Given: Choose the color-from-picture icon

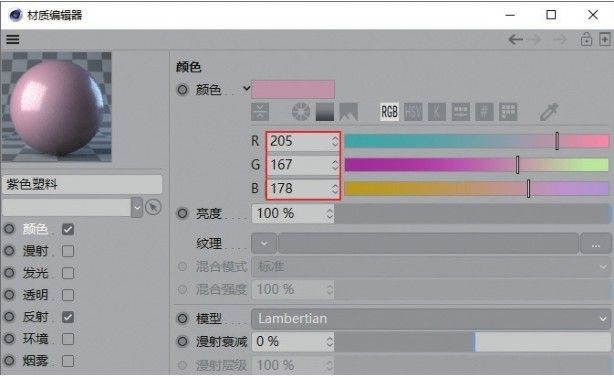Looking at the screenshot, I should 349,112.
